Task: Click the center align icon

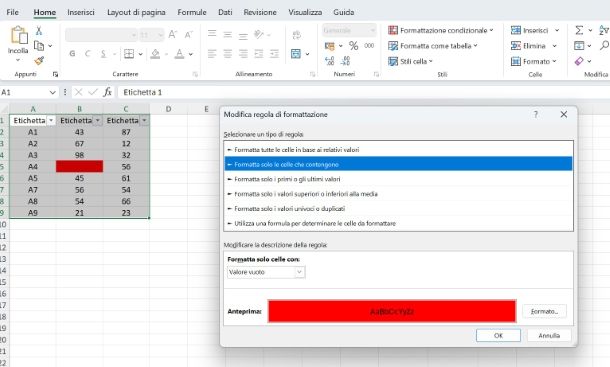Action: (x=228, y=54)
